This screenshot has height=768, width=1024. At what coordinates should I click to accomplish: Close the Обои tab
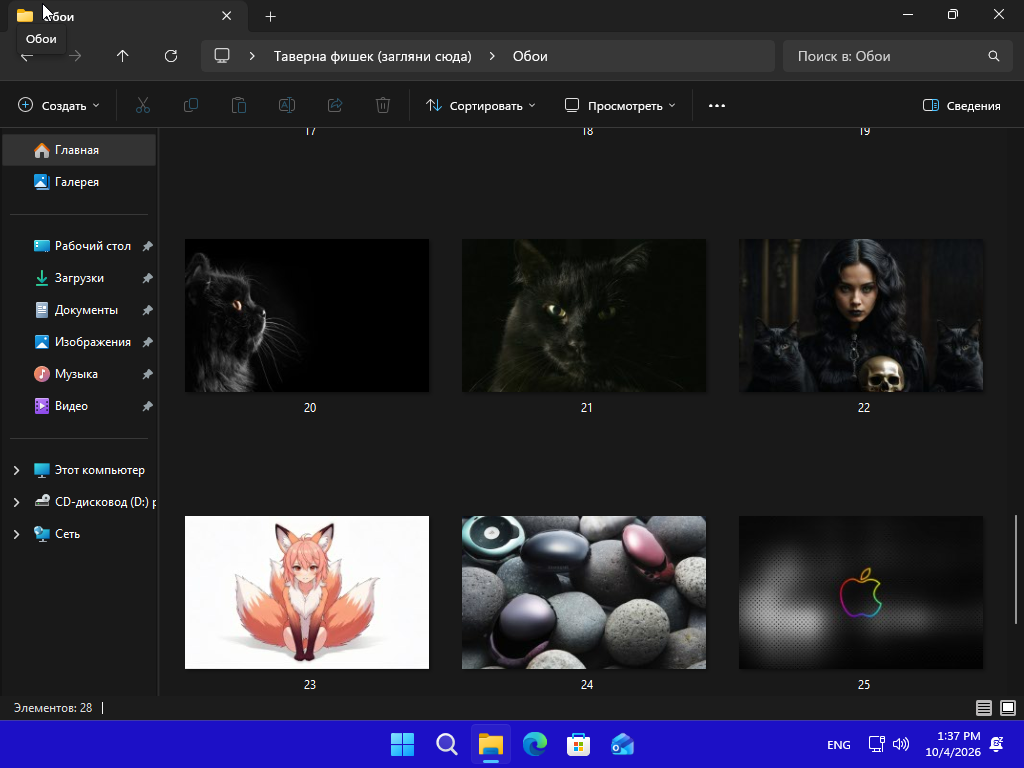pyautogui.click(x=227, y=16)
